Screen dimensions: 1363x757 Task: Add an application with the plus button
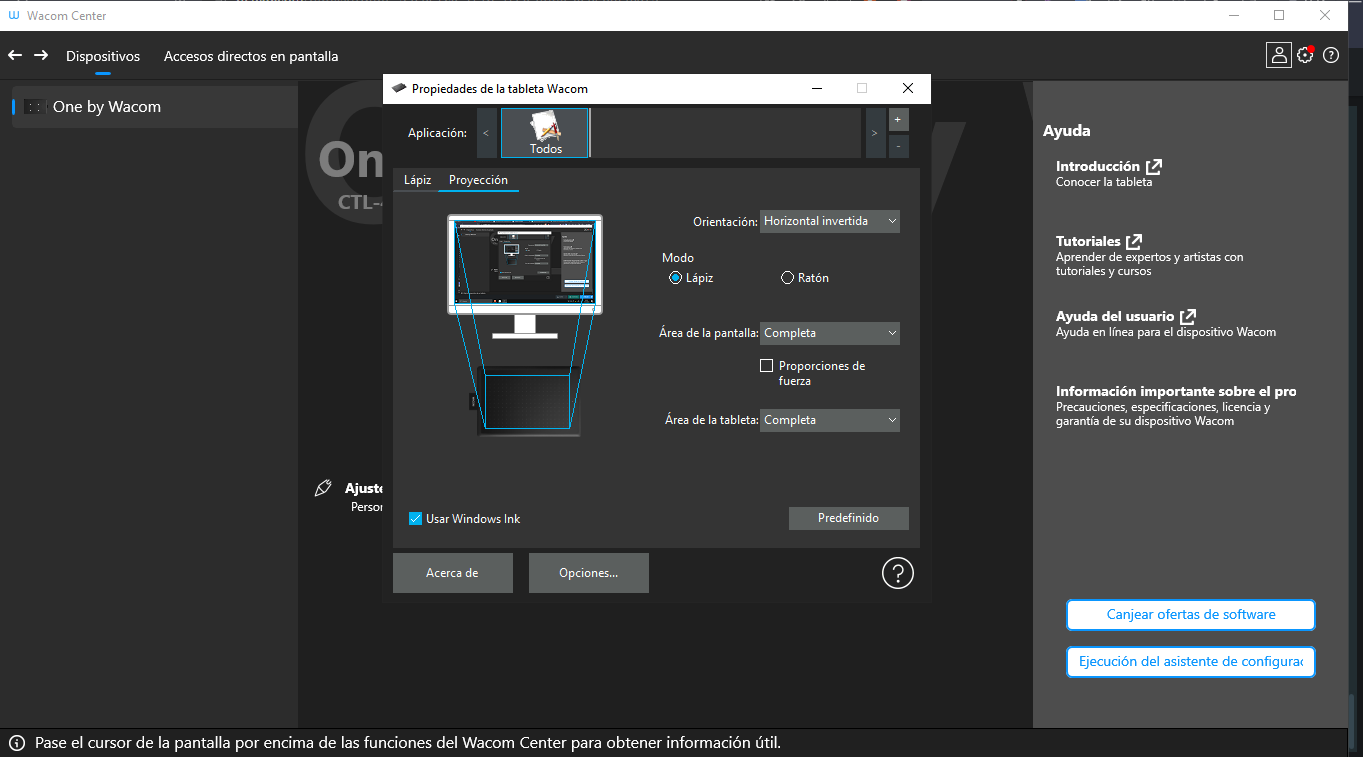pos(897,120)
